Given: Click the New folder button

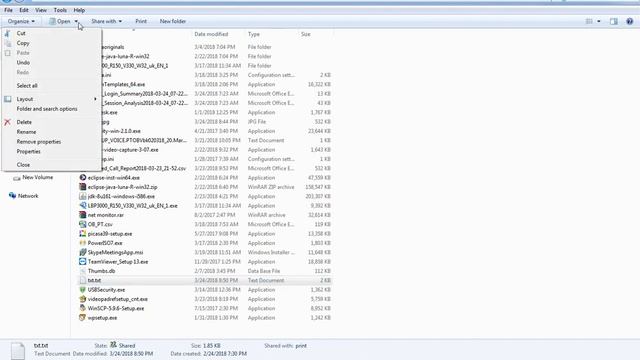Looking at the screenshot, I should coord(173,21).
